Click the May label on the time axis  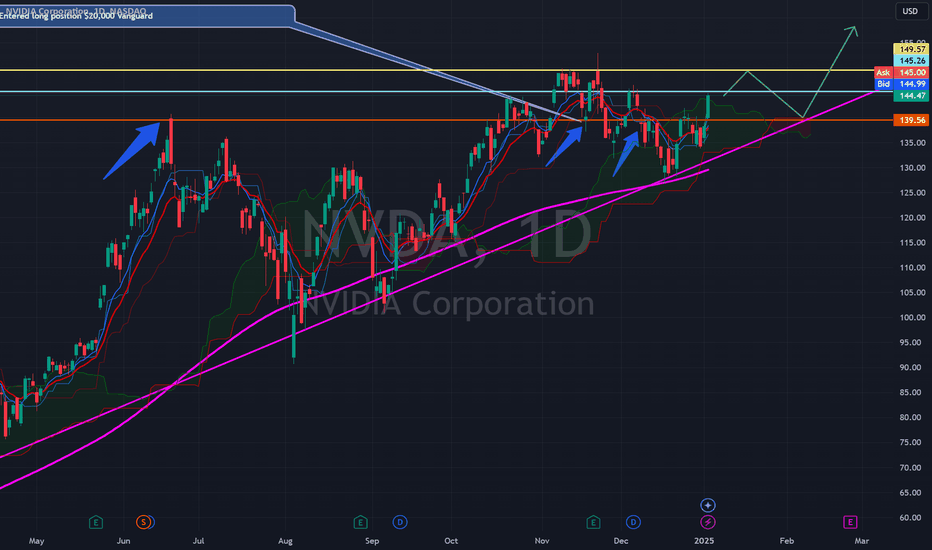pyautogui.click(x=36, y=541)
